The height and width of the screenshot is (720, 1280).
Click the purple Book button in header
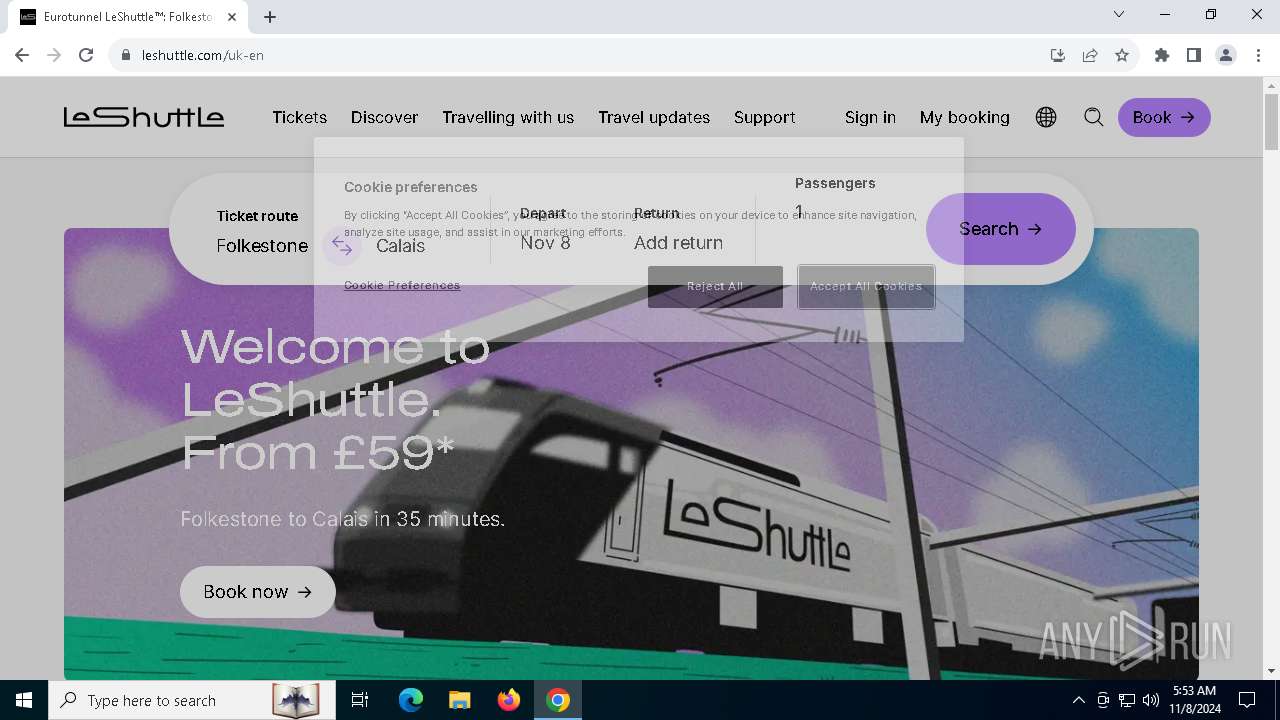(1164, 117)
